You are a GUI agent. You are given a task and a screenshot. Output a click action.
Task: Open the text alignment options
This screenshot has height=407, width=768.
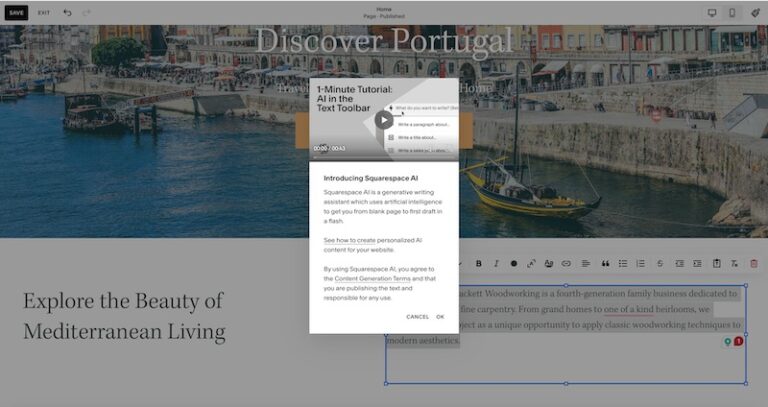586,264
